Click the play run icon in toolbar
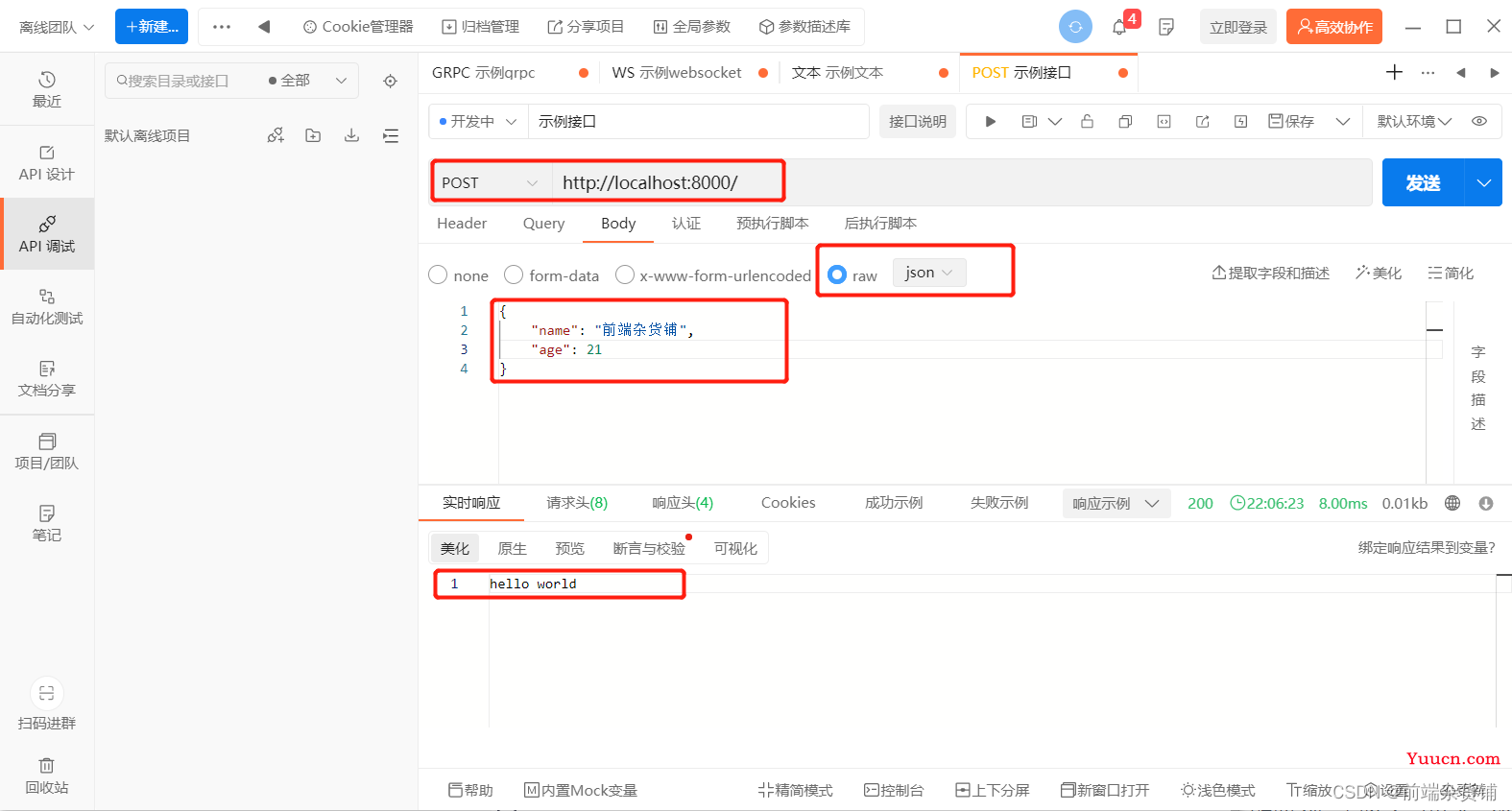Image resolution: width=1512 pixels, height=811 pixels. [991, 121]
